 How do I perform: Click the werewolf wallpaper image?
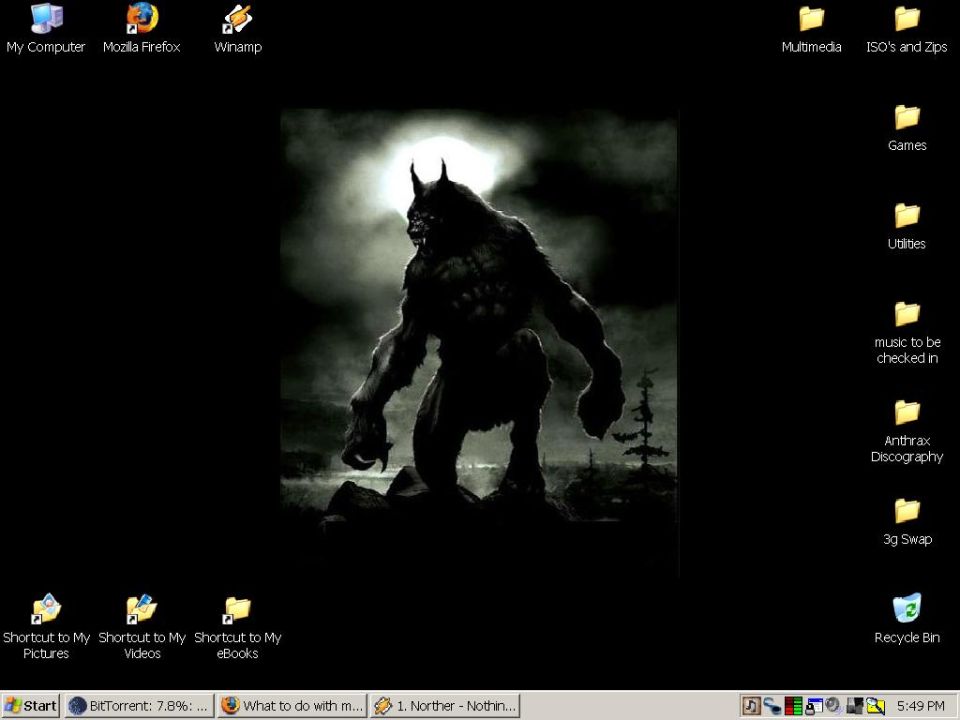click(x=479, y=343)
